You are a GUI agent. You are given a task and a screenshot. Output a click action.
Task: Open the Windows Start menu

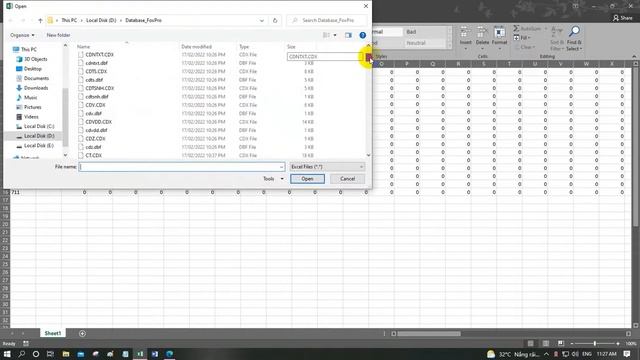[7, 354]
